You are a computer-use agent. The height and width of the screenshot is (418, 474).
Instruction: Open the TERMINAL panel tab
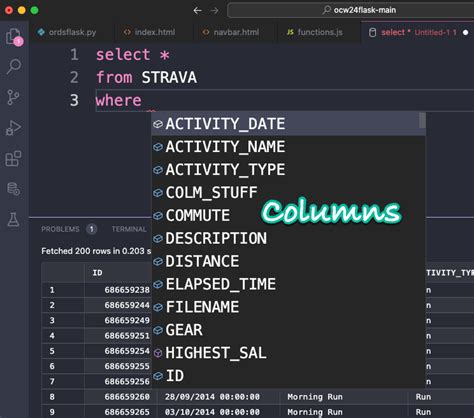coord(129,229)
